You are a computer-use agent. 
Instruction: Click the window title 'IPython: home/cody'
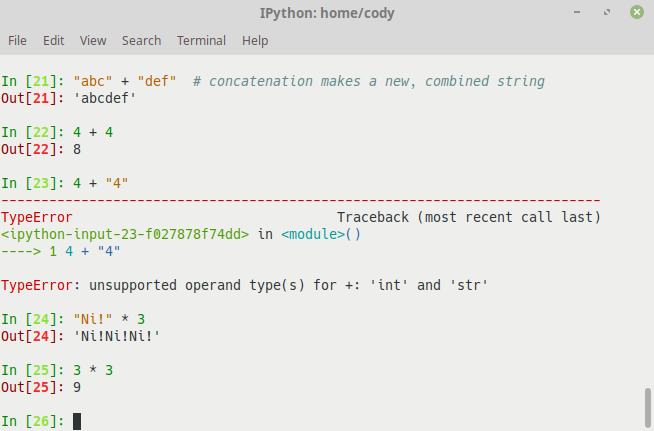pos(326,12)
